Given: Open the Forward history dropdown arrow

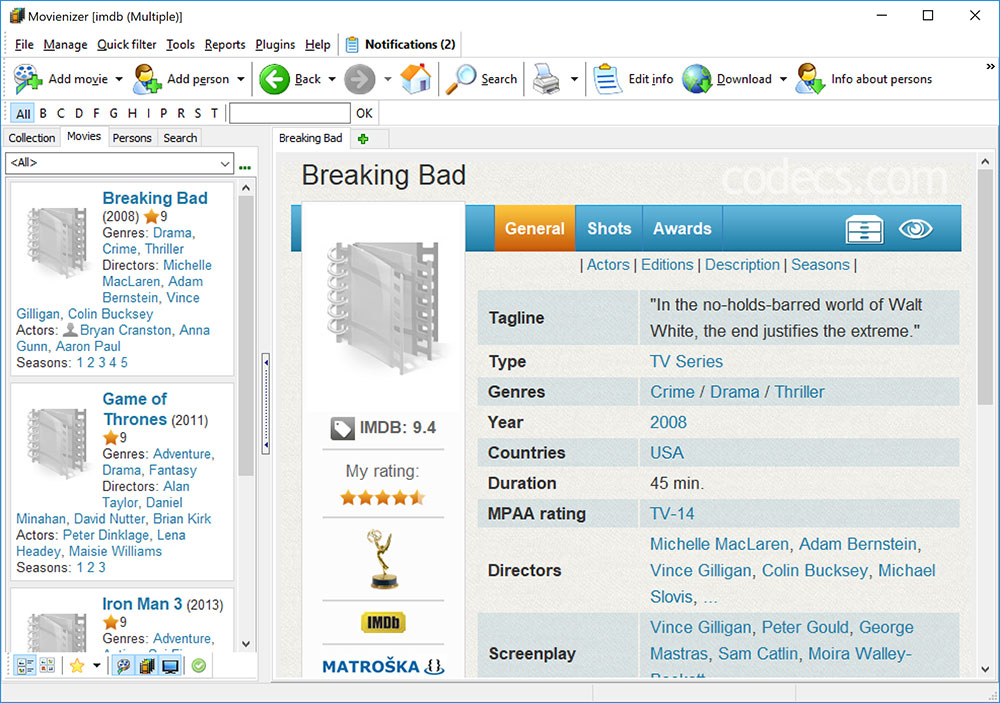Looking at the screenshot, I should [388, 79].
